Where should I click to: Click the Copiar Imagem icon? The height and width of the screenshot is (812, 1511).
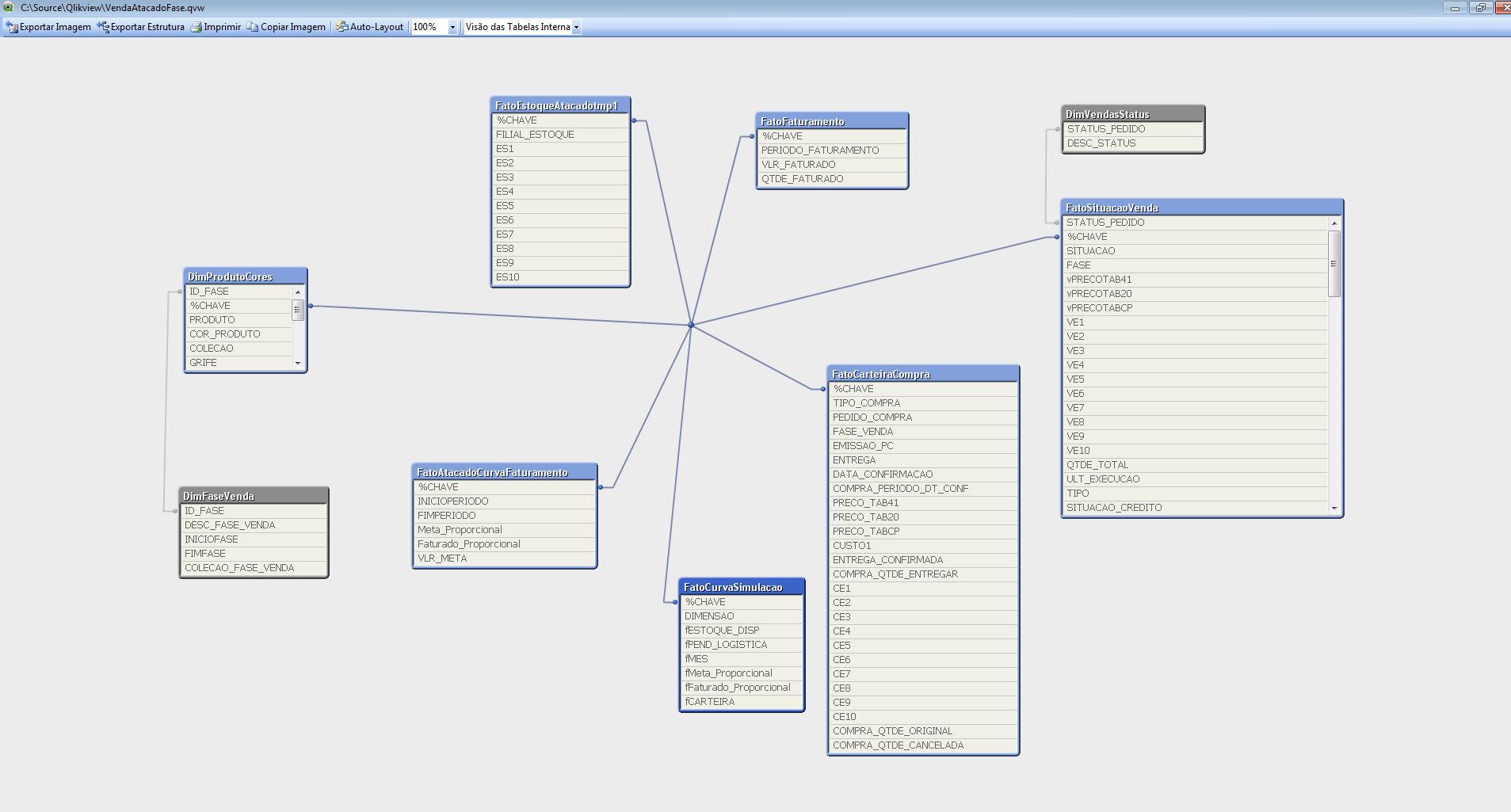[x=253, y=27]
